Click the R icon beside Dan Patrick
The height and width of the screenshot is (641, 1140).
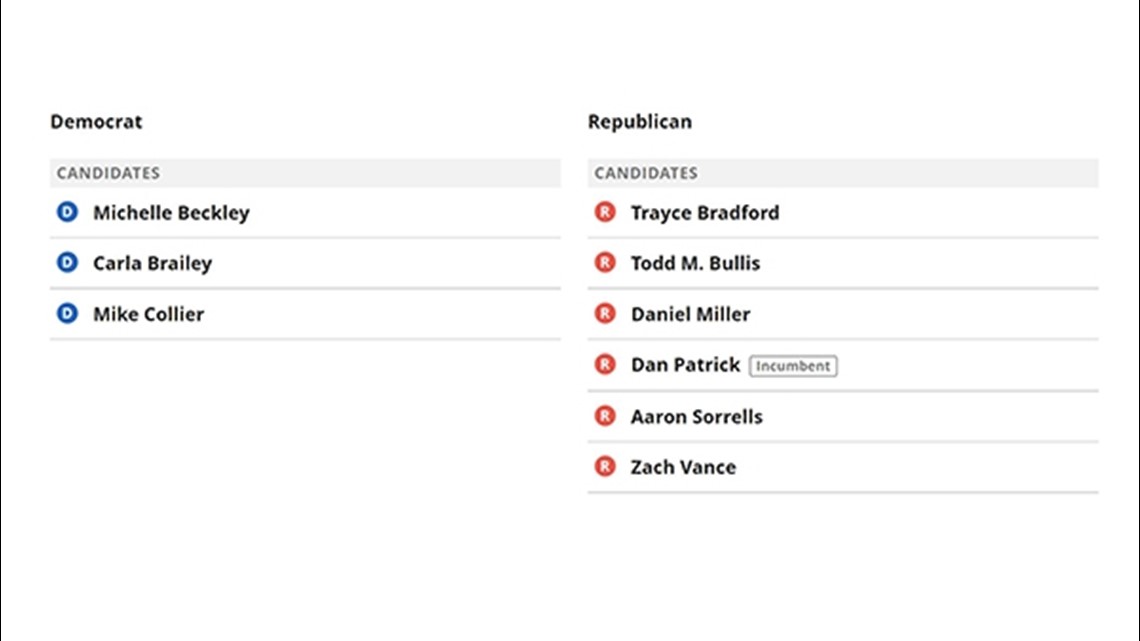pyautogui.click(x=605, y=364)
